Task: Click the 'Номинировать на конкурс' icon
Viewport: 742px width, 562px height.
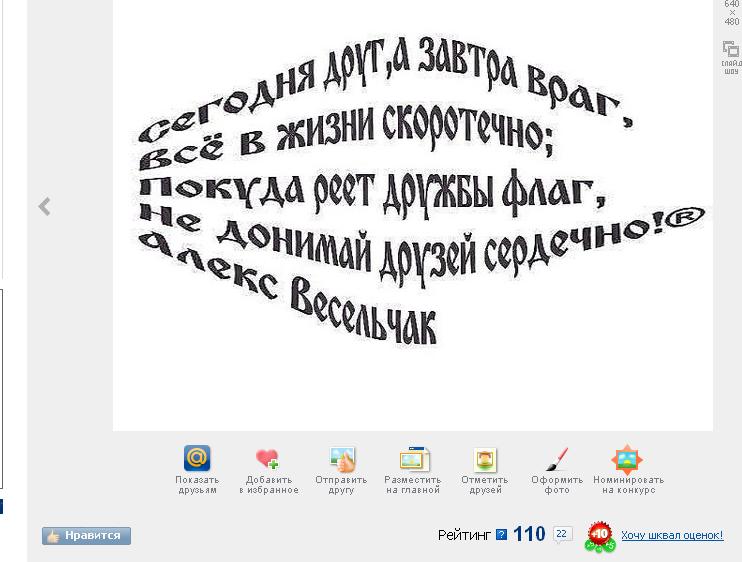Action: click(627, 459)
